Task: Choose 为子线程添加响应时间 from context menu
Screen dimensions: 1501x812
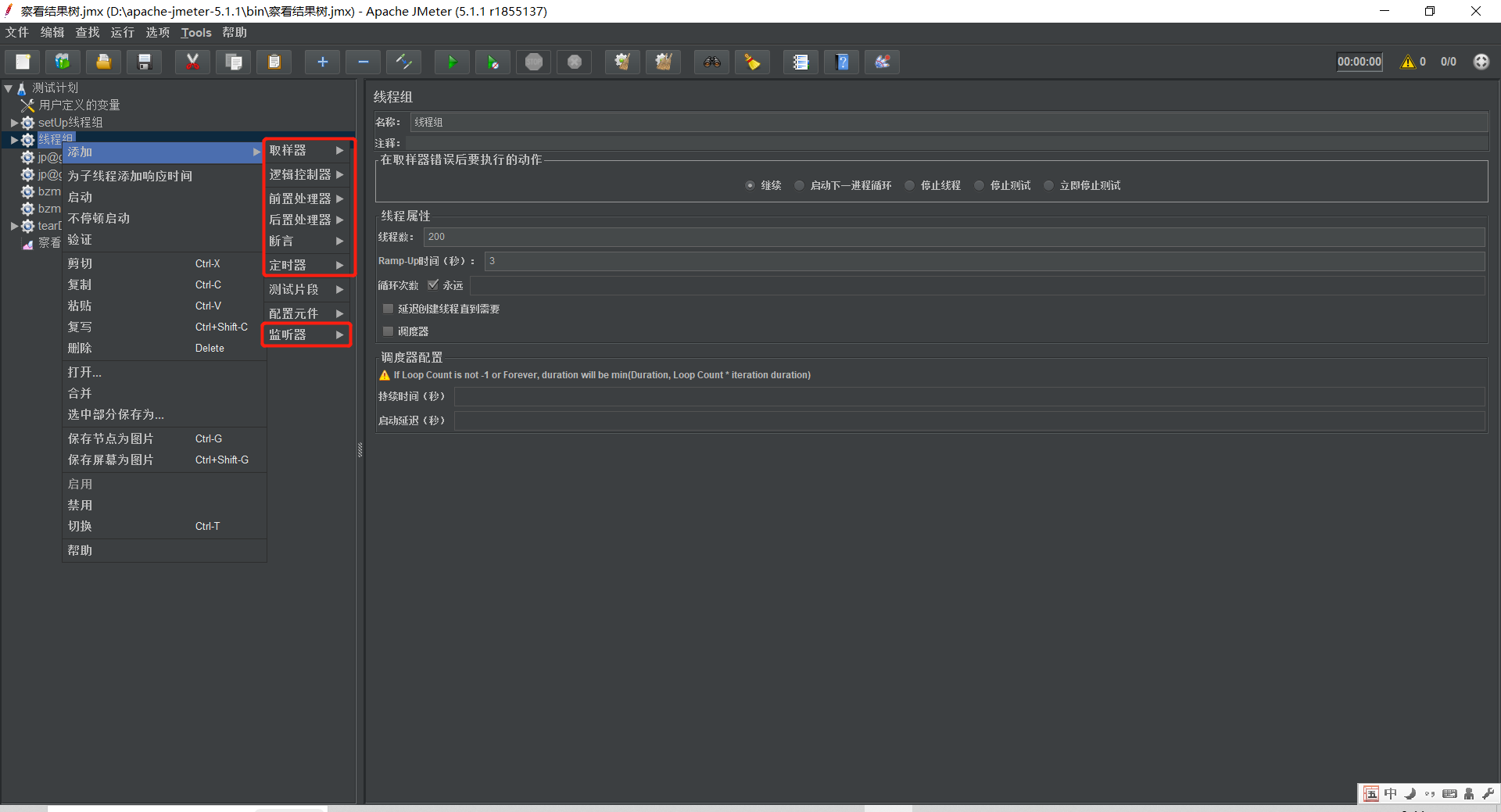Action: (164, 176)
